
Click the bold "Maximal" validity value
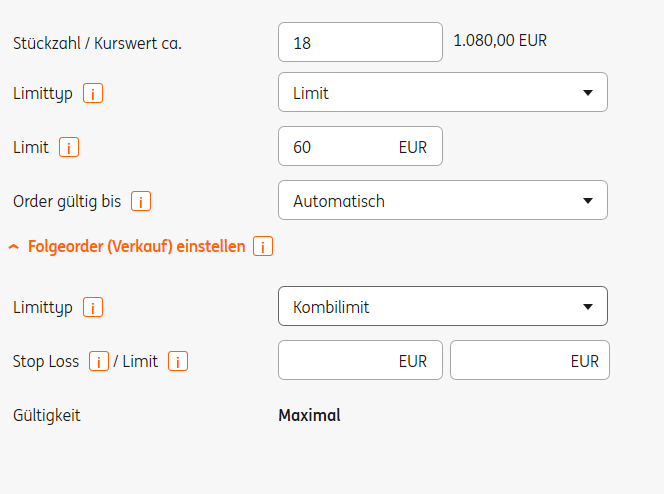[309, 415]
